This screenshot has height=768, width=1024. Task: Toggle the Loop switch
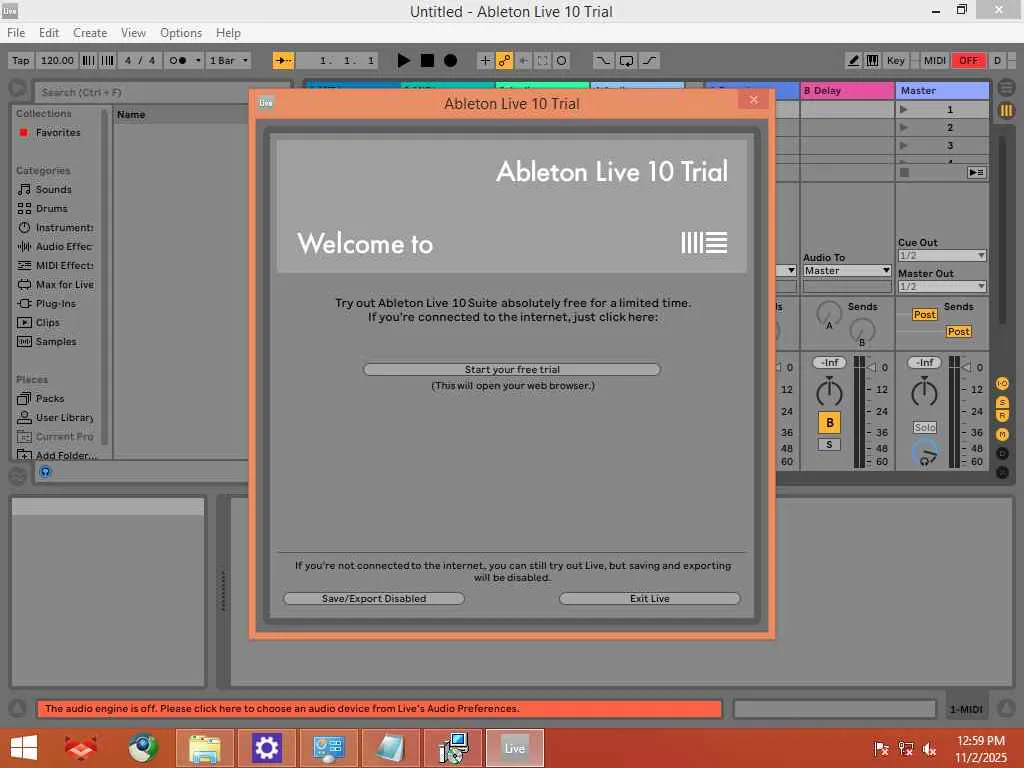[x=626, y=61]
